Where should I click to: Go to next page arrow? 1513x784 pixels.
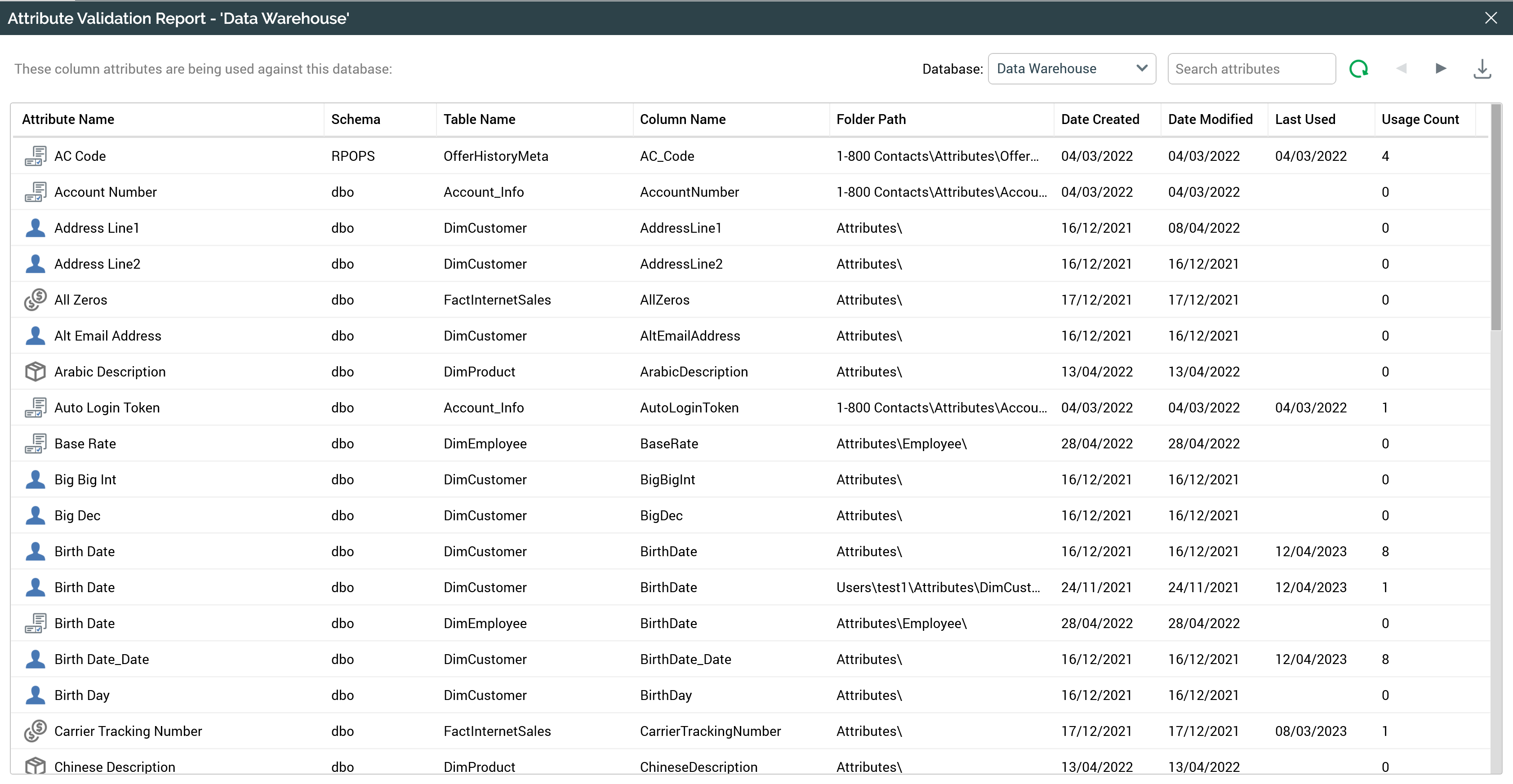[1440, 69]
